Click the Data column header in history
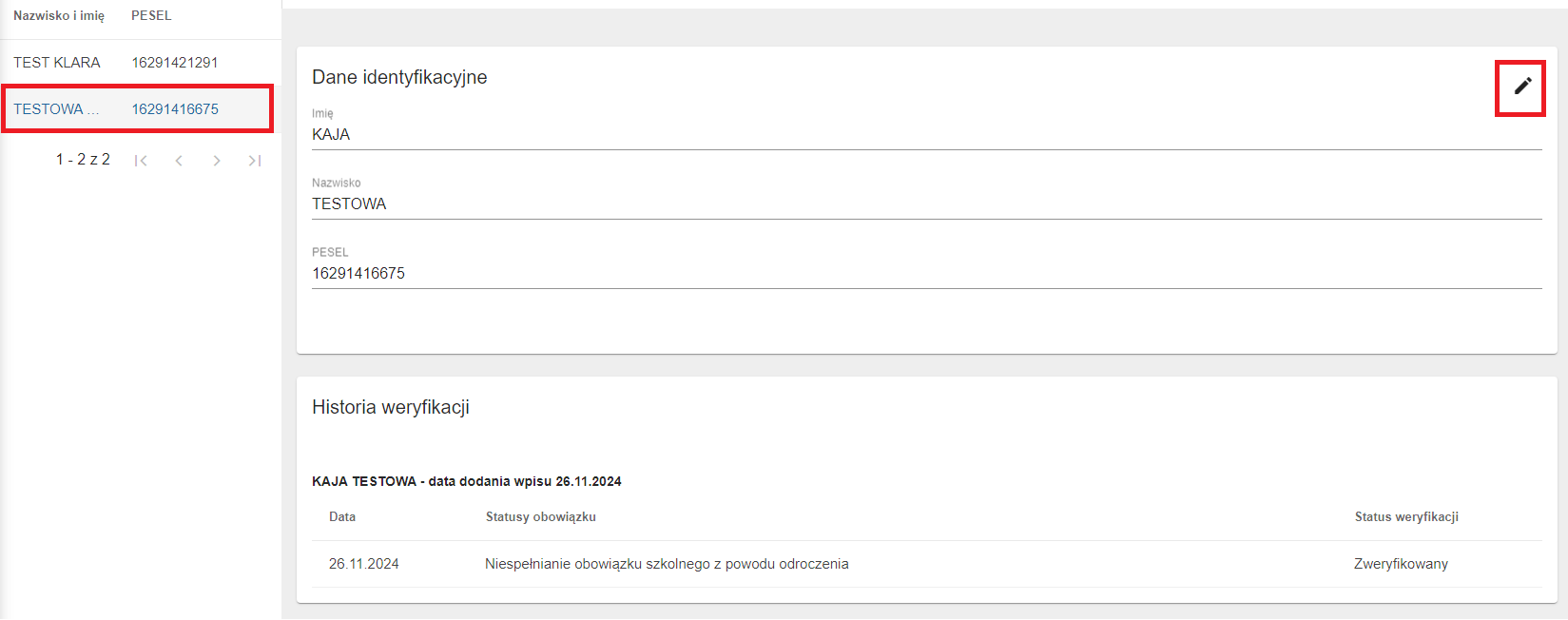 tap(342, 517)
